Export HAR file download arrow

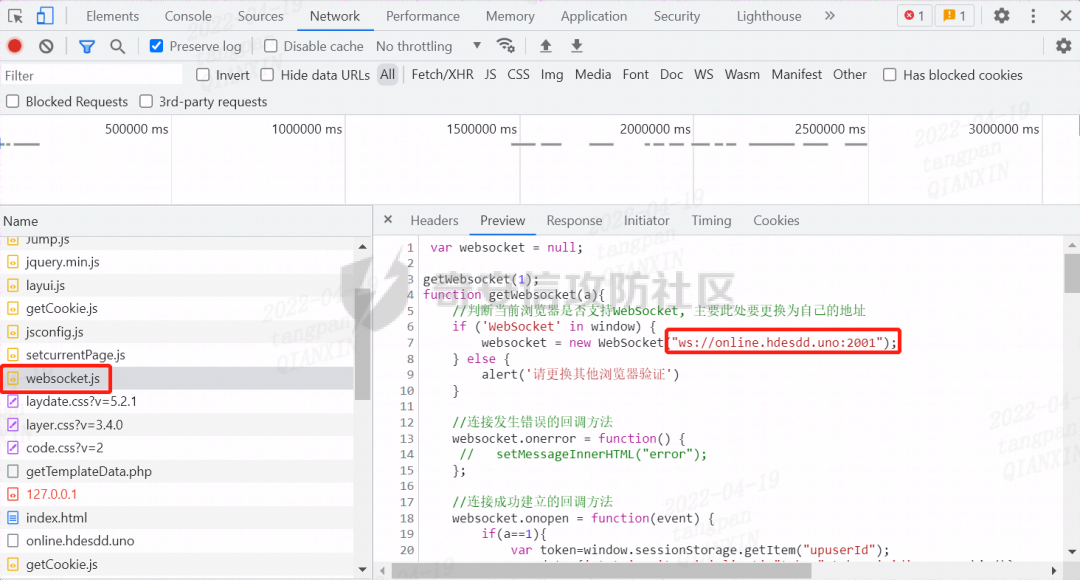pos(577,46)
